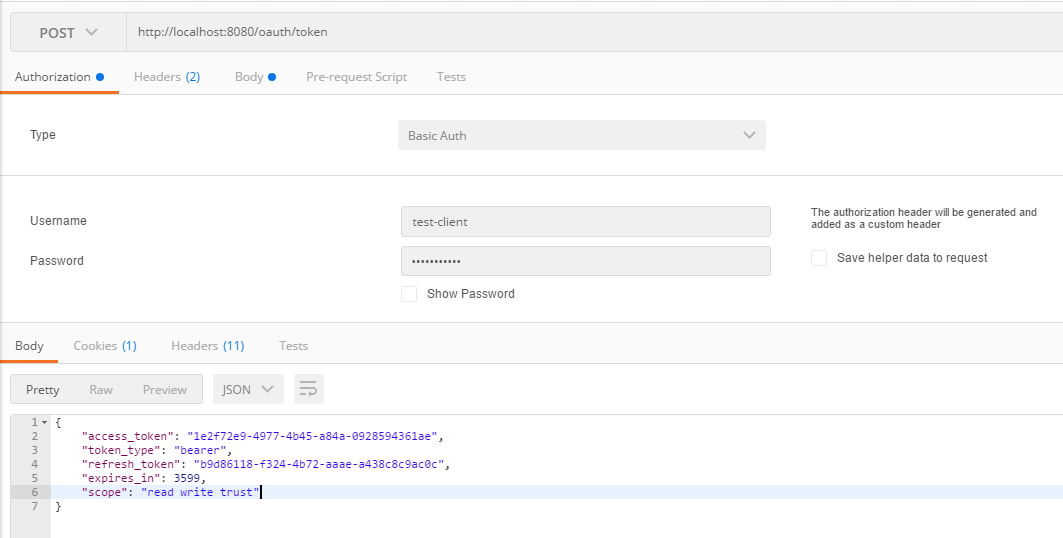This screenshot has height=538, width=1063.
Task: Tick Save helper data to request
Action: point(819,257)
